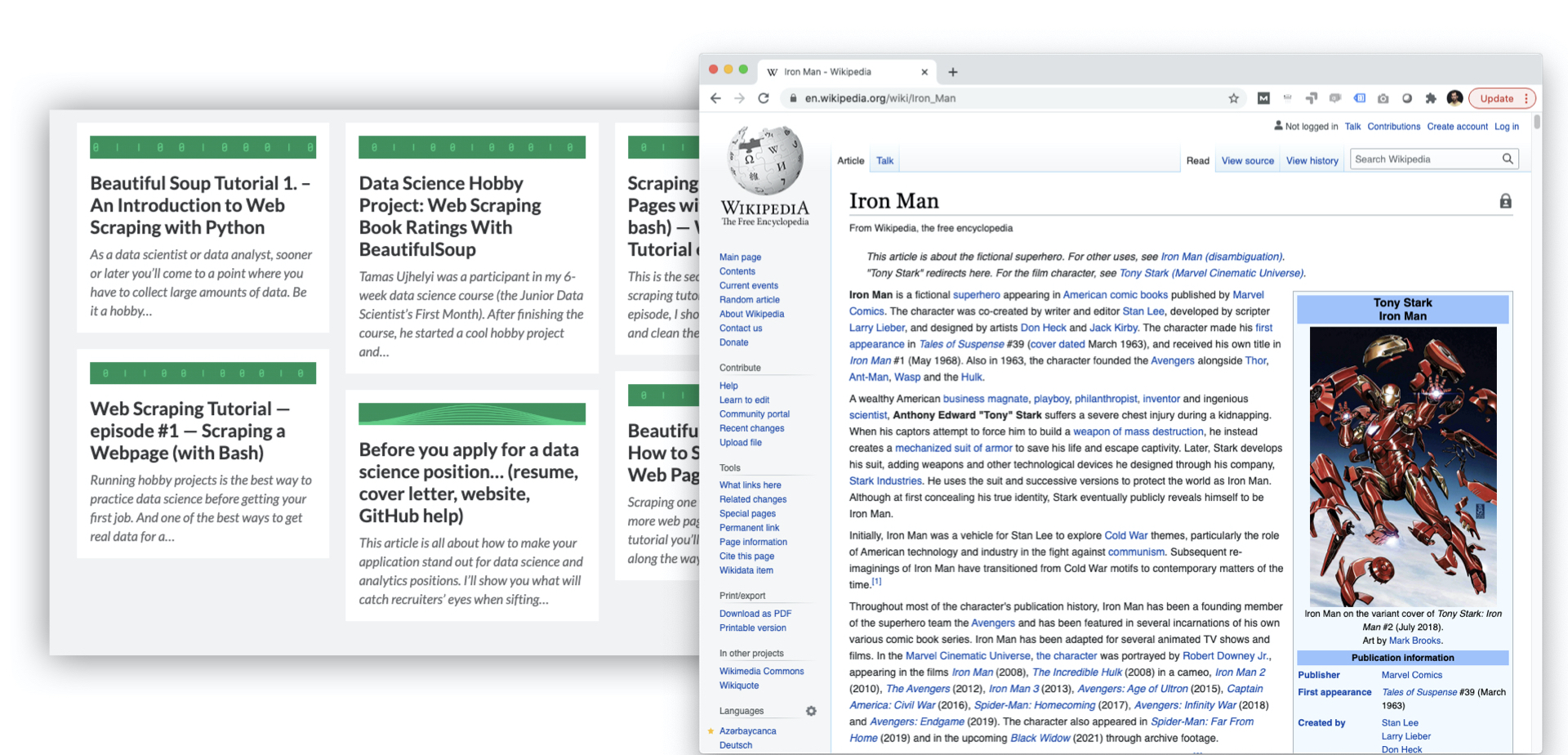Open Beautiful Soup Tutorial 1 article in blog window
Image resolution: width=1568 pixels, height=755 pixels.
click(x=200, y=205)
